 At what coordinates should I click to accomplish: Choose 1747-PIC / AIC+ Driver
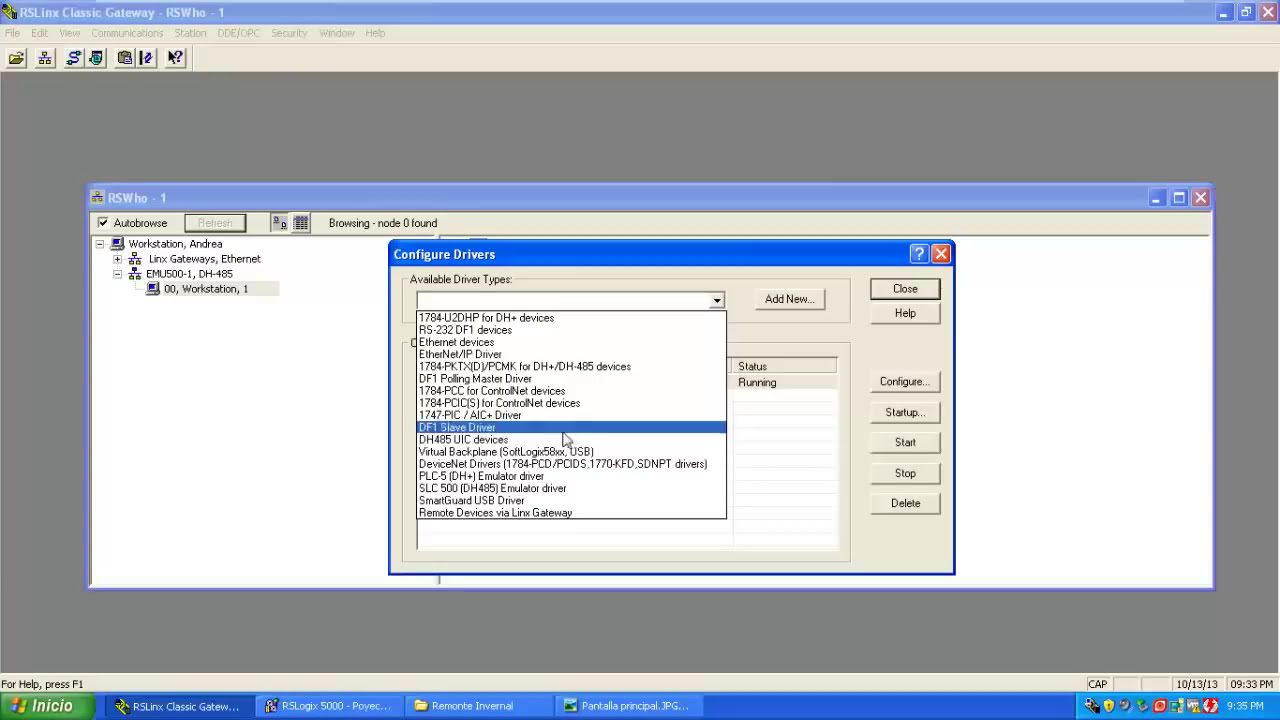point(571,415)
